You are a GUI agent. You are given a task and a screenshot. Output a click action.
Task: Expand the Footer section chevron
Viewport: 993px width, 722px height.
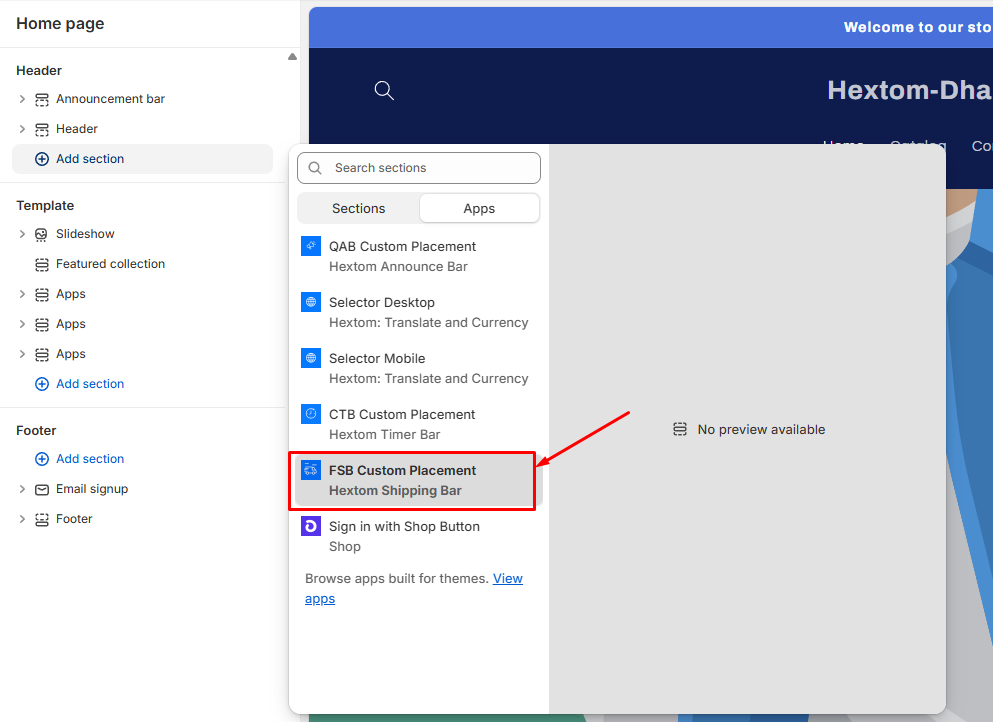coord(22,519)
